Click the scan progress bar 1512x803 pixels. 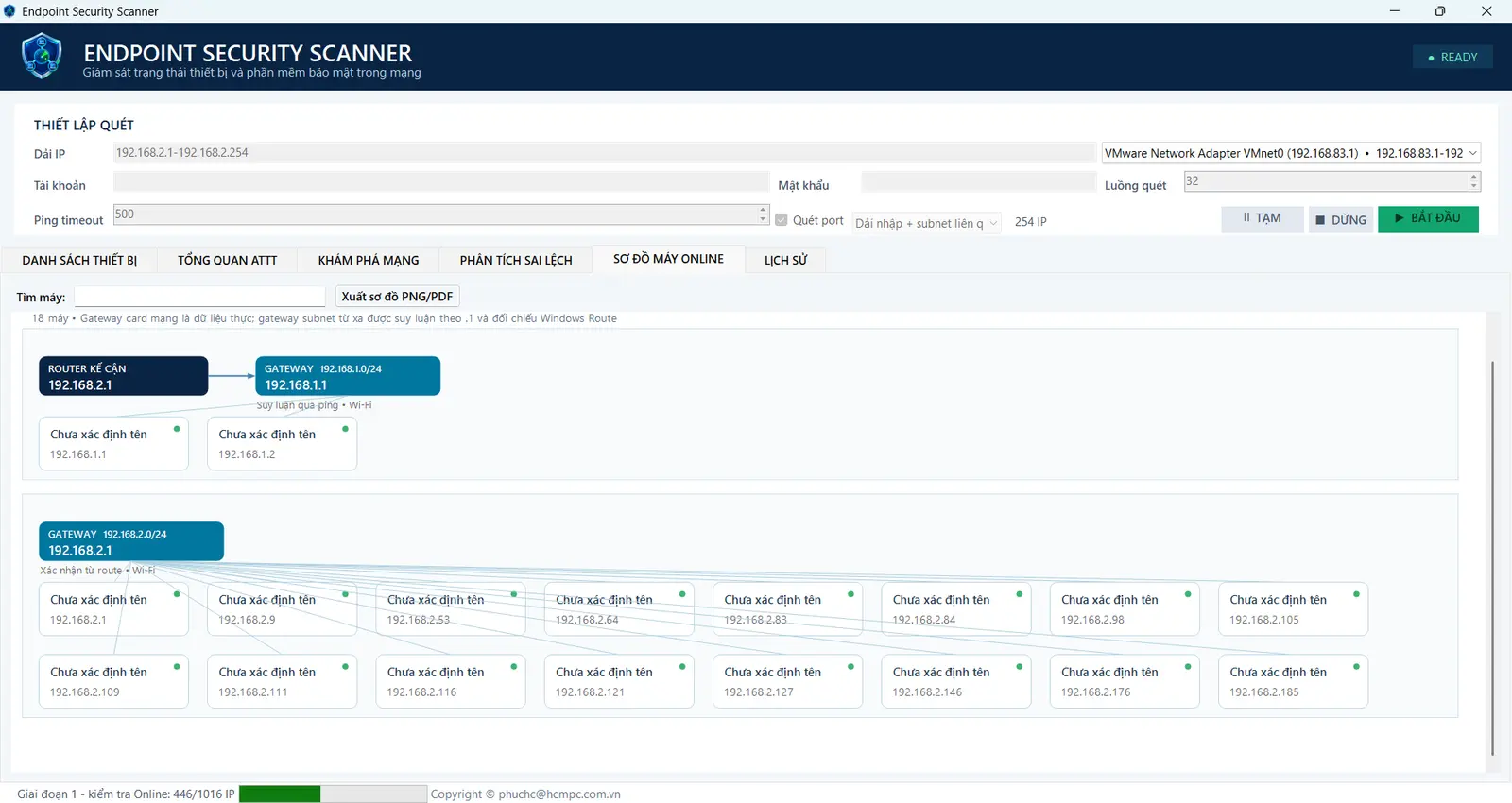pos(333,794)
